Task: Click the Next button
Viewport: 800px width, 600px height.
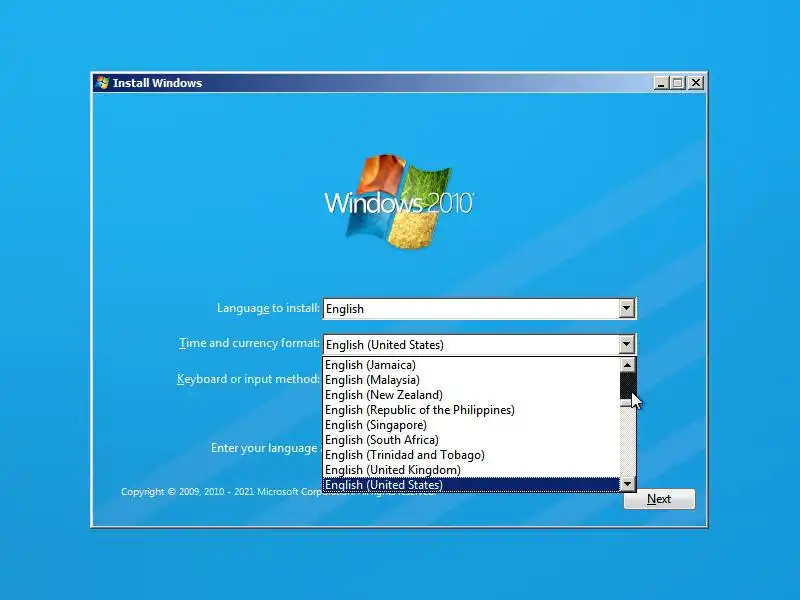Action: pyautogui.click(x=659, y=499)
